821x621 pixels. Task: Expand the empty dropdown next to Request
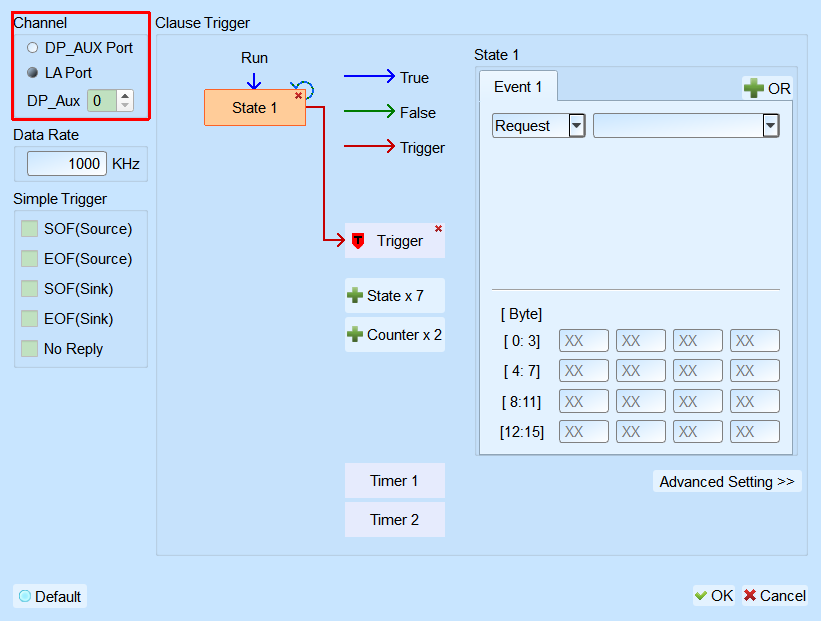770,126
